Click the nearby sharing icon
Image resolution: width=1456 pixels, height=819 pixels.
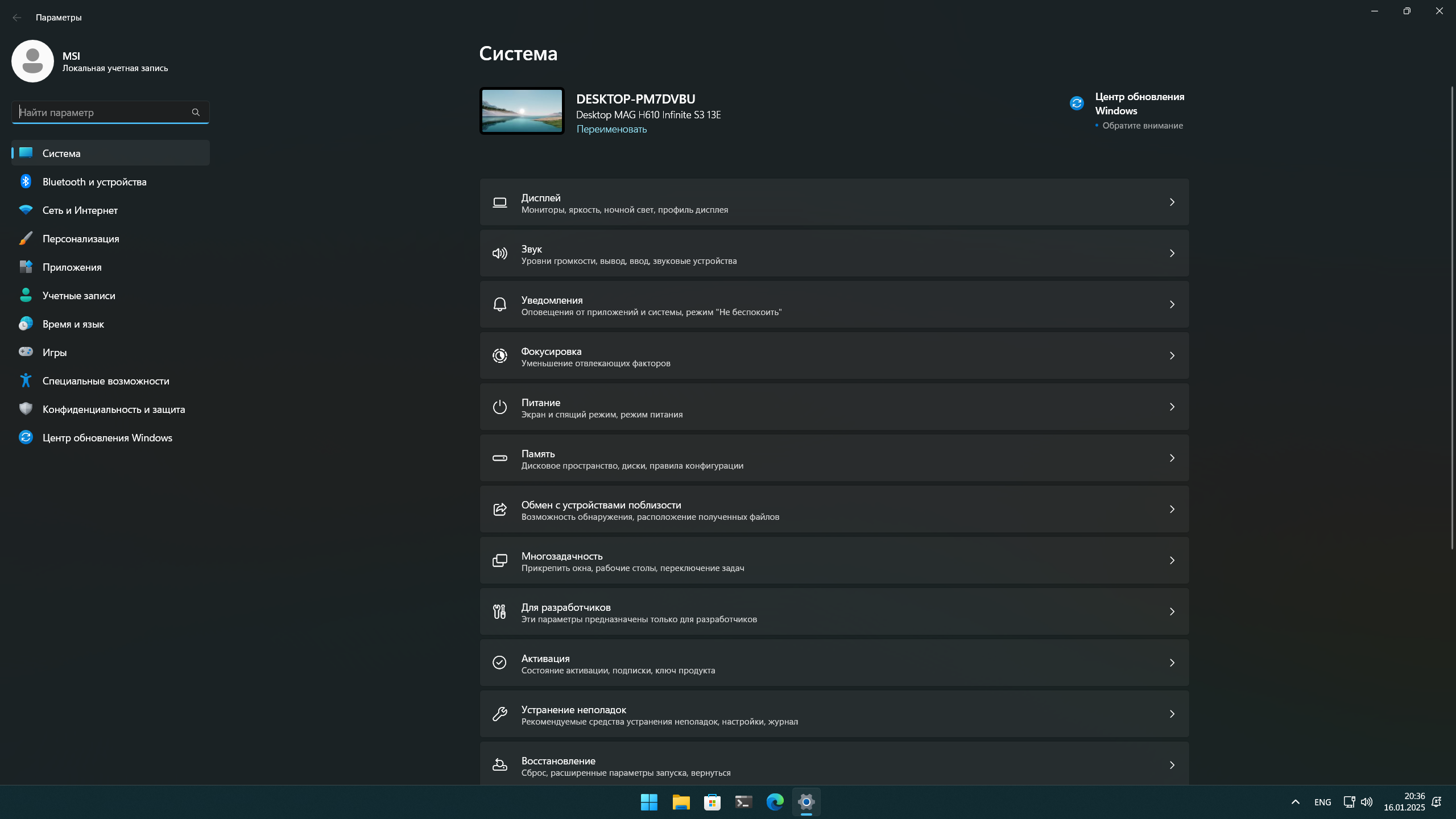click(500, 510)
